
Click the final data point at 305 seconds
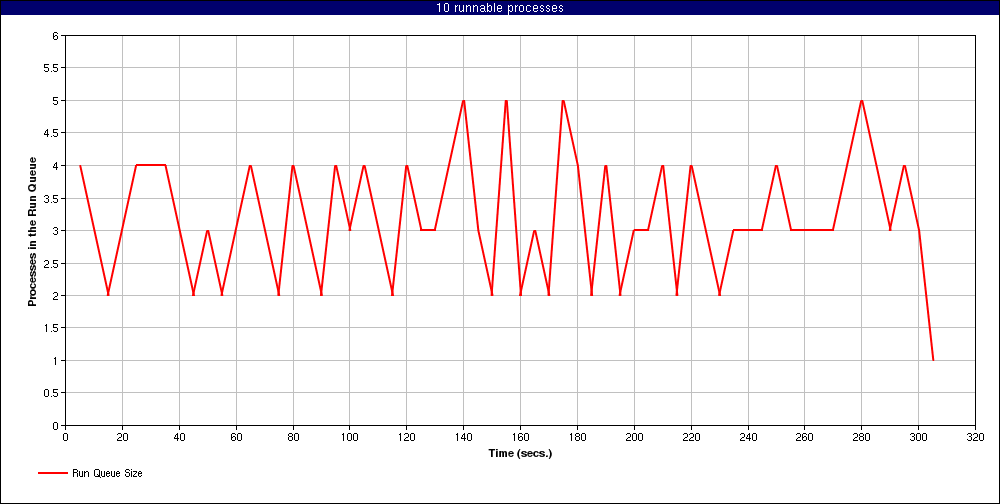click(933, 360)
